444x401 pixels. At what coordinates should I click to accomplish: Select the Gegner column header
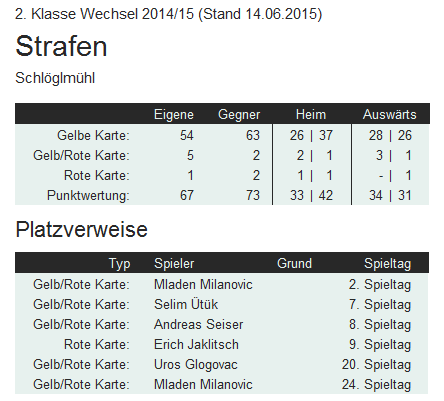point(239,115)
